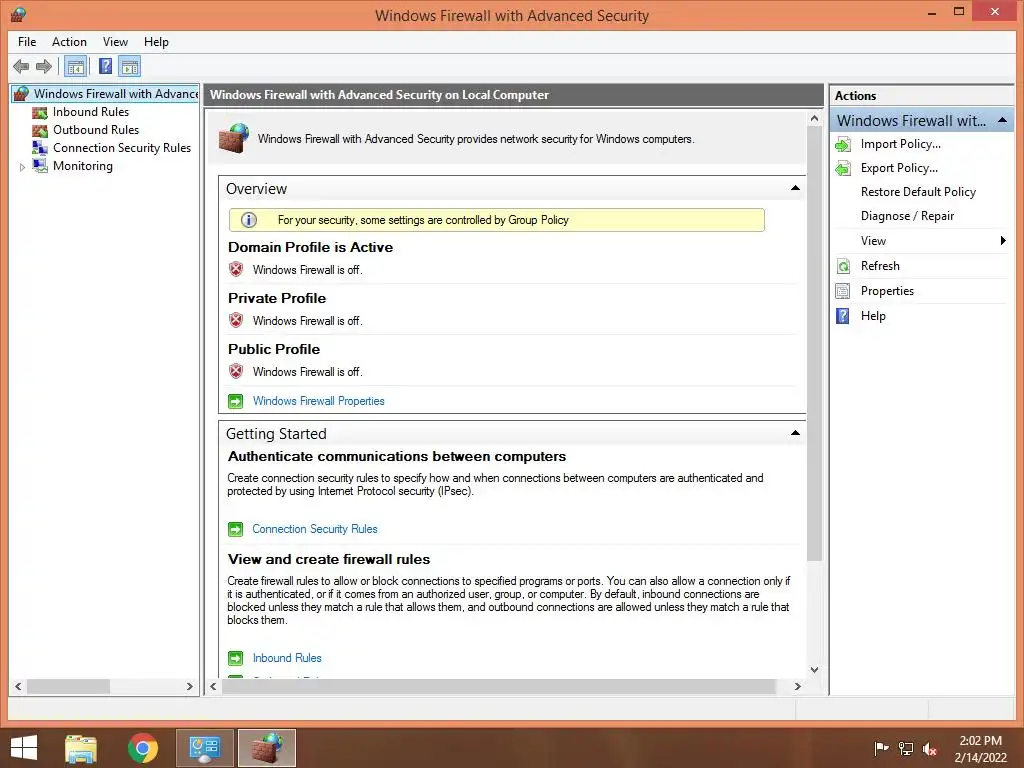Click the console tree horizontal scroll left arrow
This screenshot has width=1024, height=768.
18,686
